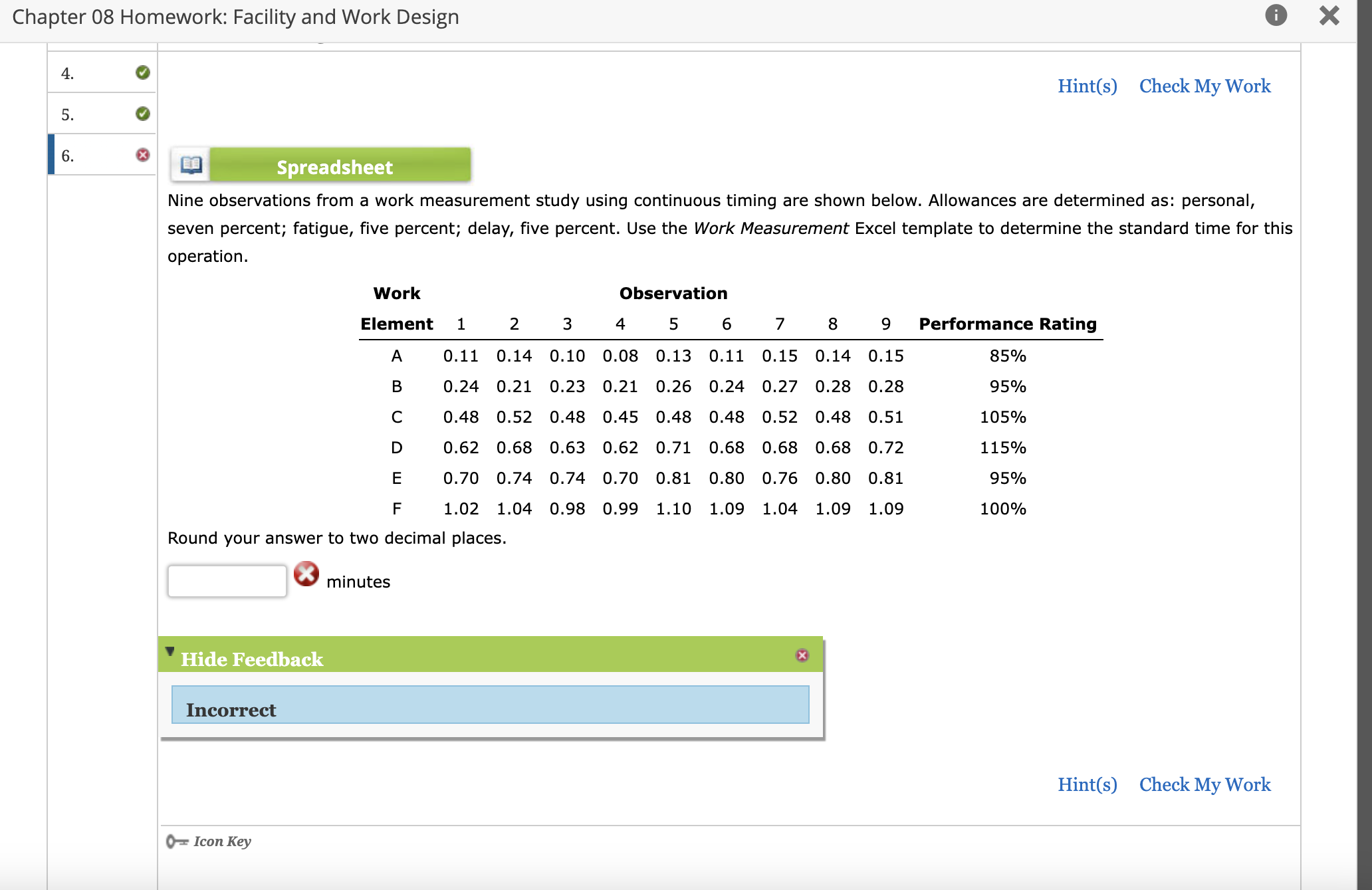Select question 6 in sidebar
Image resolution: width=1372 pixels, height=890 pixels.
pyautogui.click(x=68, y=156)
